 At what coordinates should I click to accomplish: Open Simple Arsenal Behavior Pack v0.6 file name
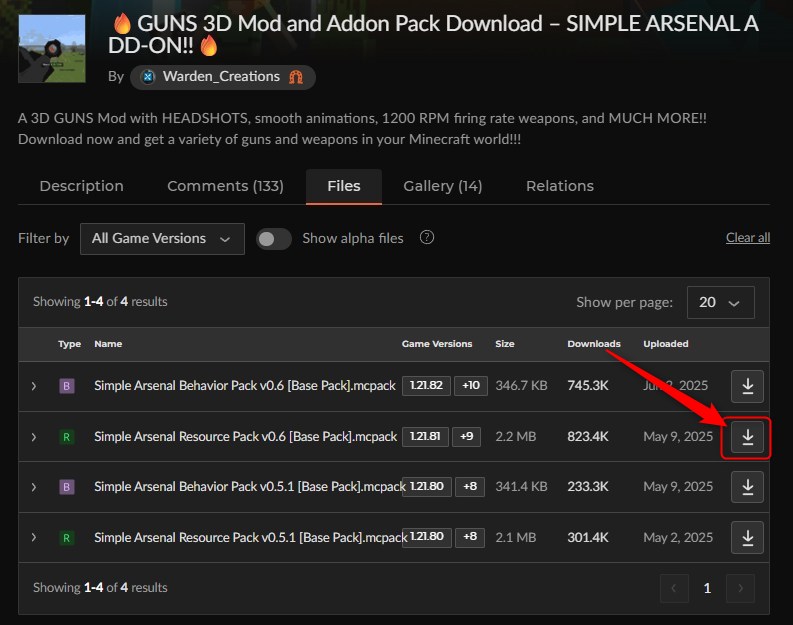point(245,385)
